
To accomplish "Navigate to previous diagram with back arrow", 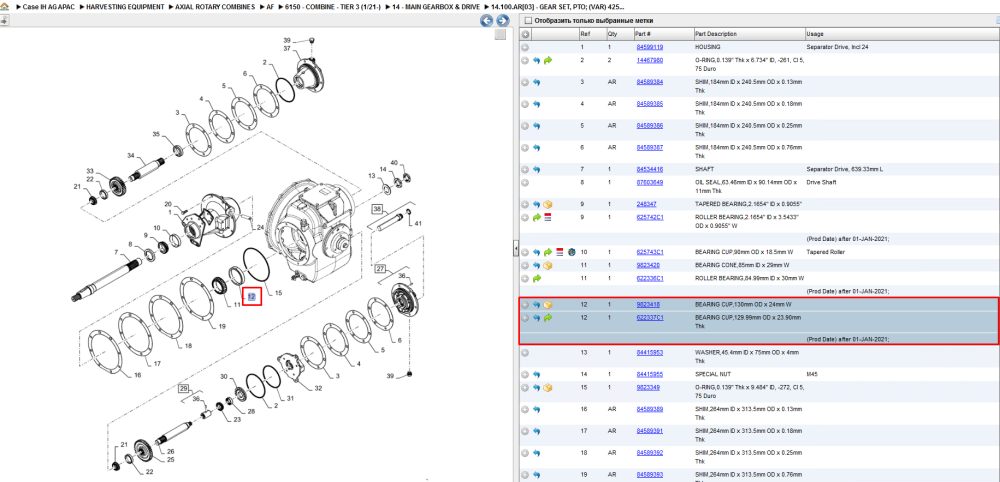I will point(487,21).
